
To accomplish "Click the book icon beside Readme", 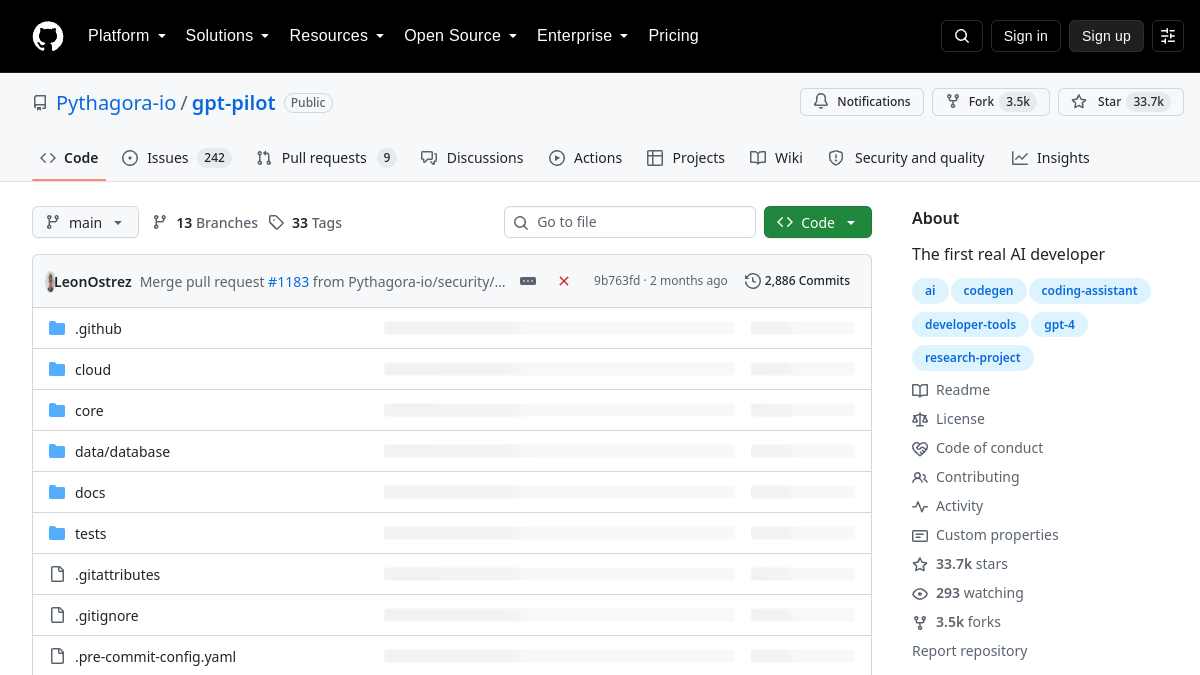I will click(x=920, y=390).
